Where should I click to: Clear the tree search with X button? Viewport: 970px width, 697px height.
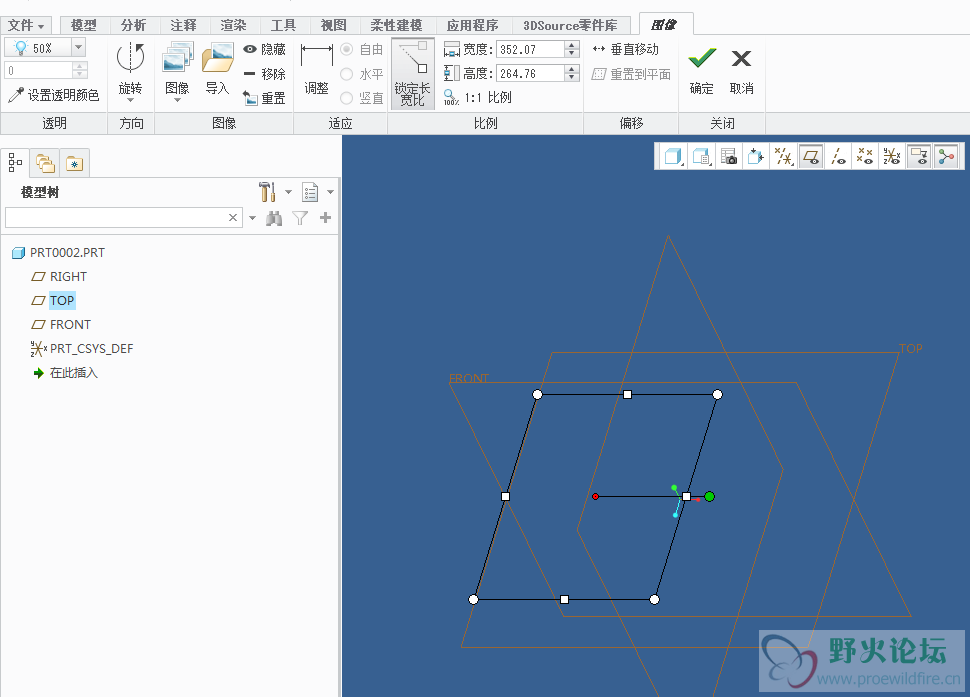click(233, 218)
